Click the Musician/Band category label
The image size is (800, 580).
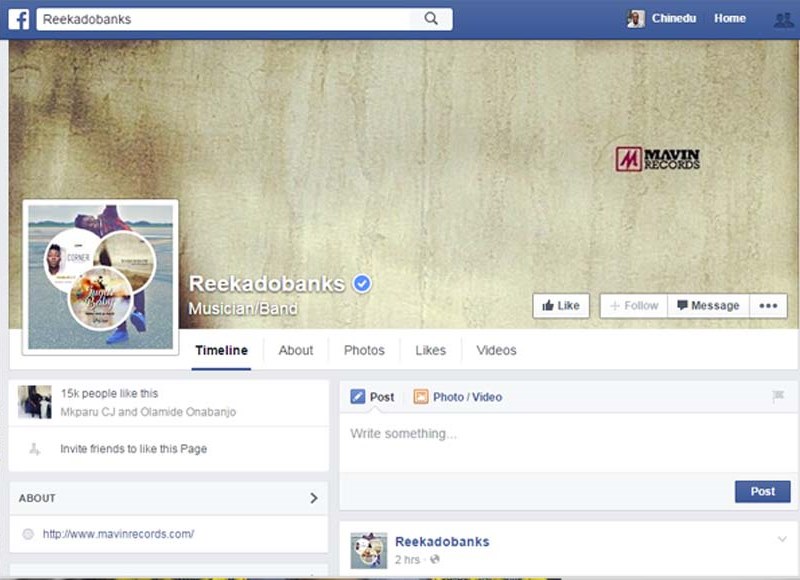tap(243, 309)
